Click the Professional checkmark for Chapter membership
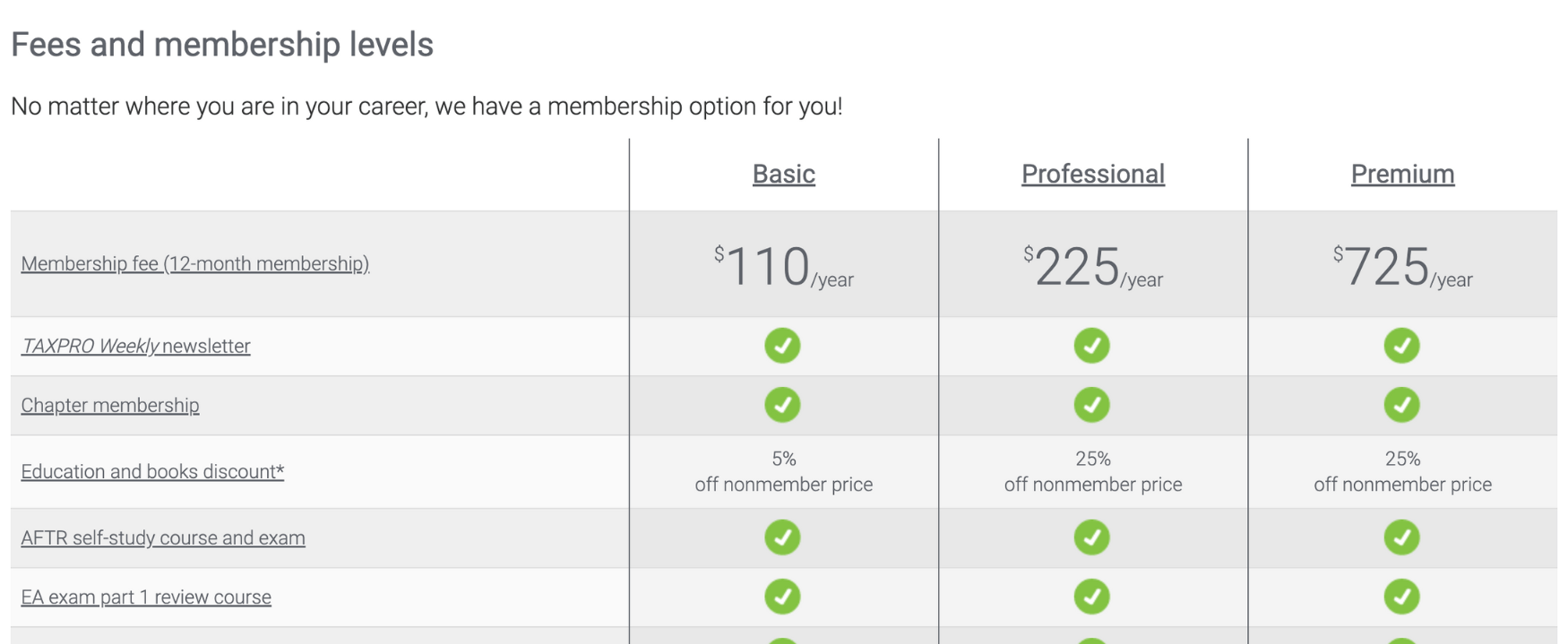This screenshot has width=1568, height=644. (x=1092, y=404)
